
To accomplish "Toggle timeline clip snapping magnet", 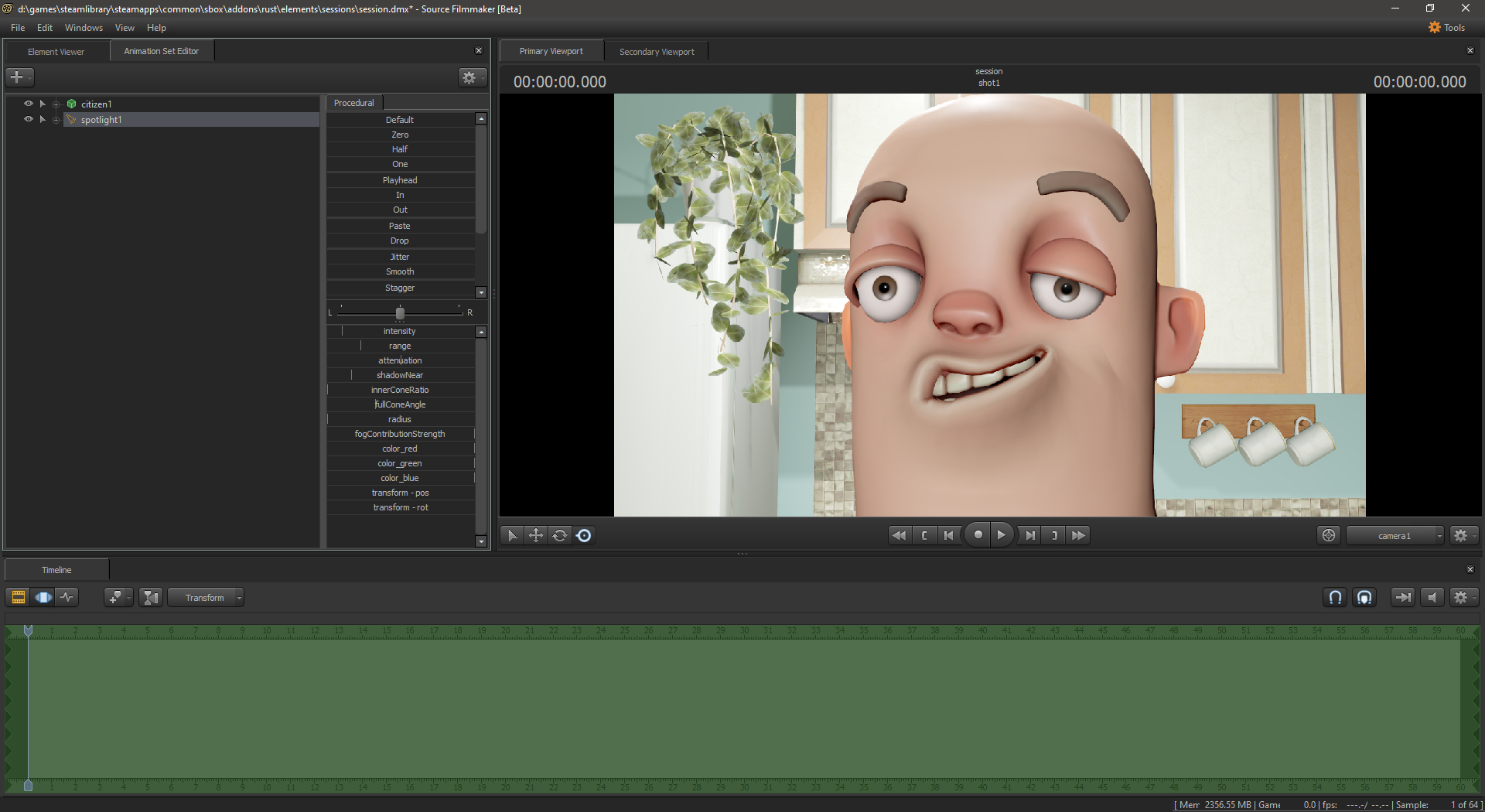I will 1364,597.
